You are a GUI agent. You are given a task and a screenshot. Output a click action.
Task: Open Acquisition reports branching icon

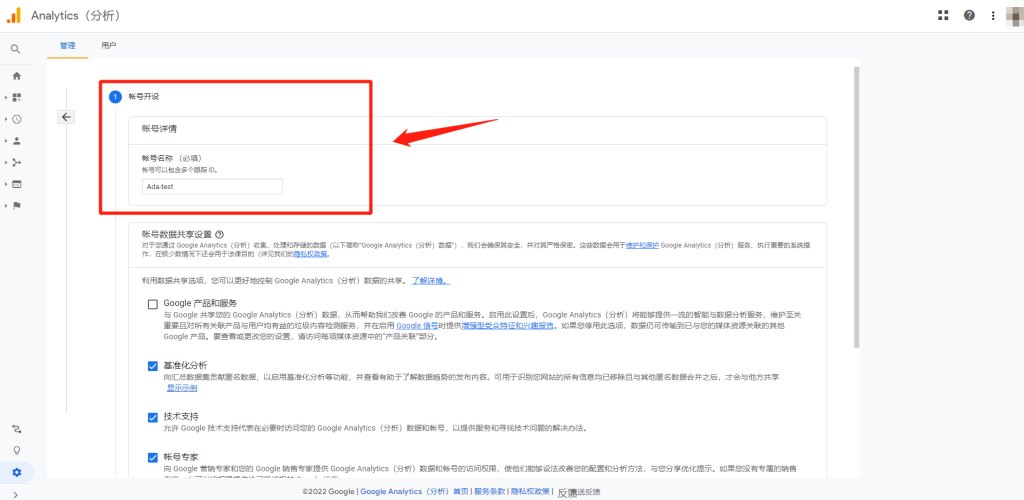tap(17, 162)
